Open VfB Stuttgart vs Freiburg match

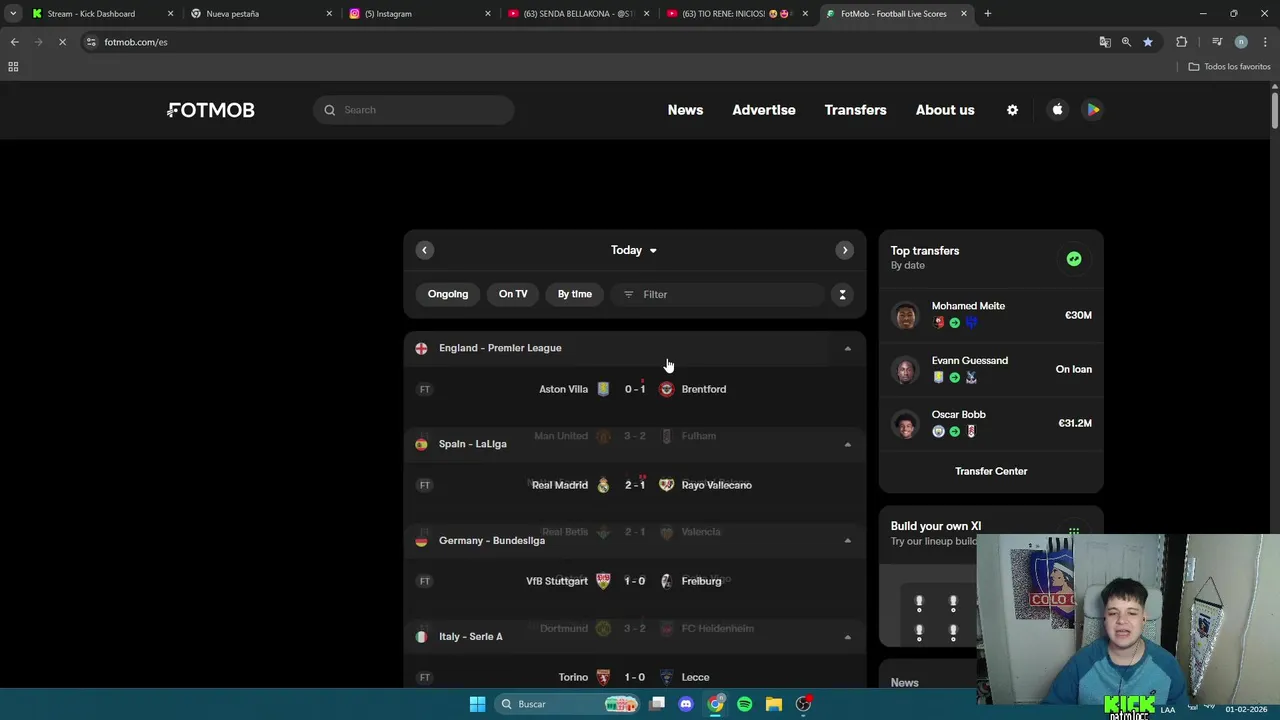click(x=635, y=581)
